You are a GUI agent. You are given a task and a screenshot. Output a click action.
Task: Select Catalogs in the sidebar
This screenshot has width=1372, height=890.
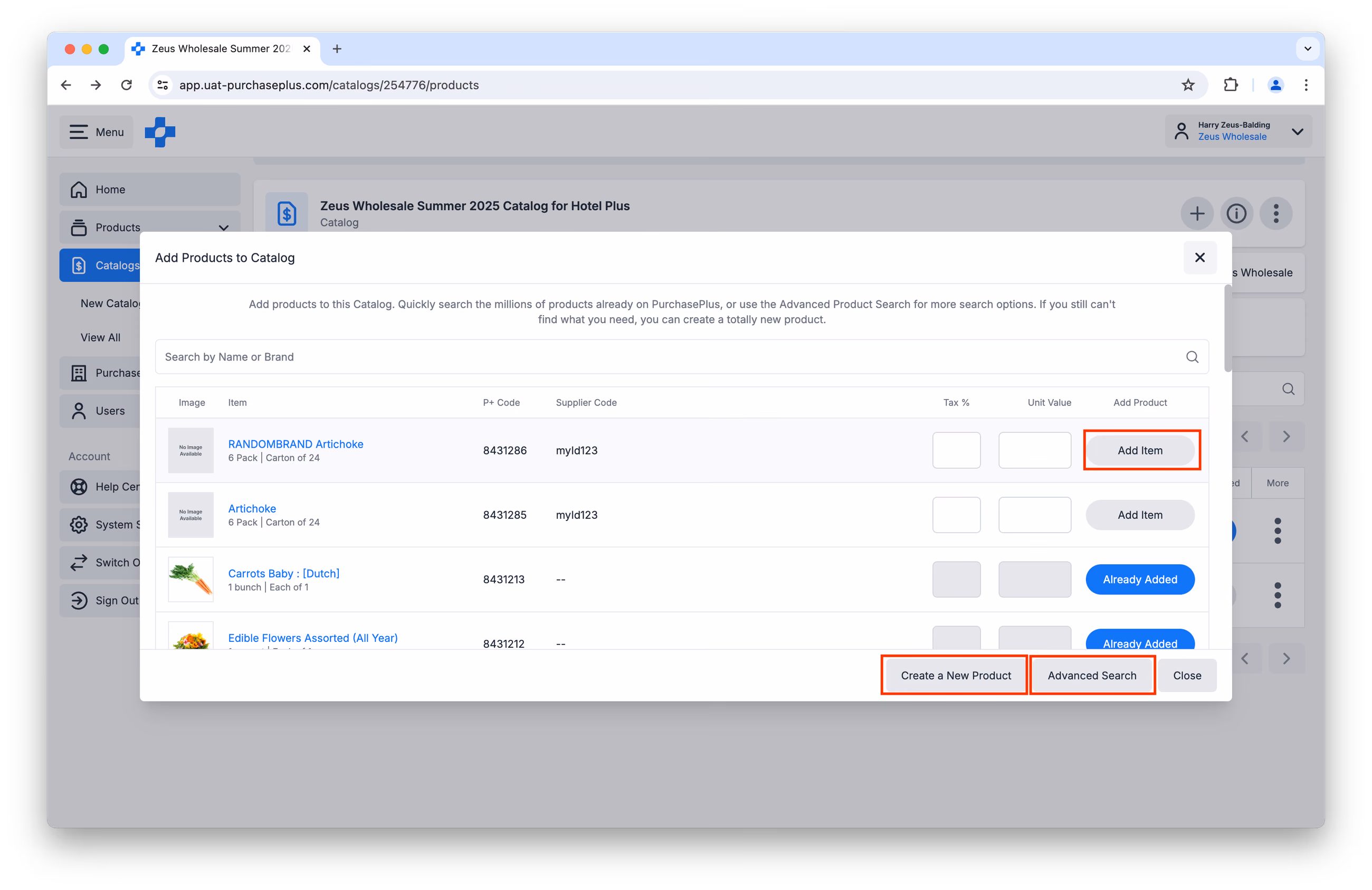(x=100, y=266)
